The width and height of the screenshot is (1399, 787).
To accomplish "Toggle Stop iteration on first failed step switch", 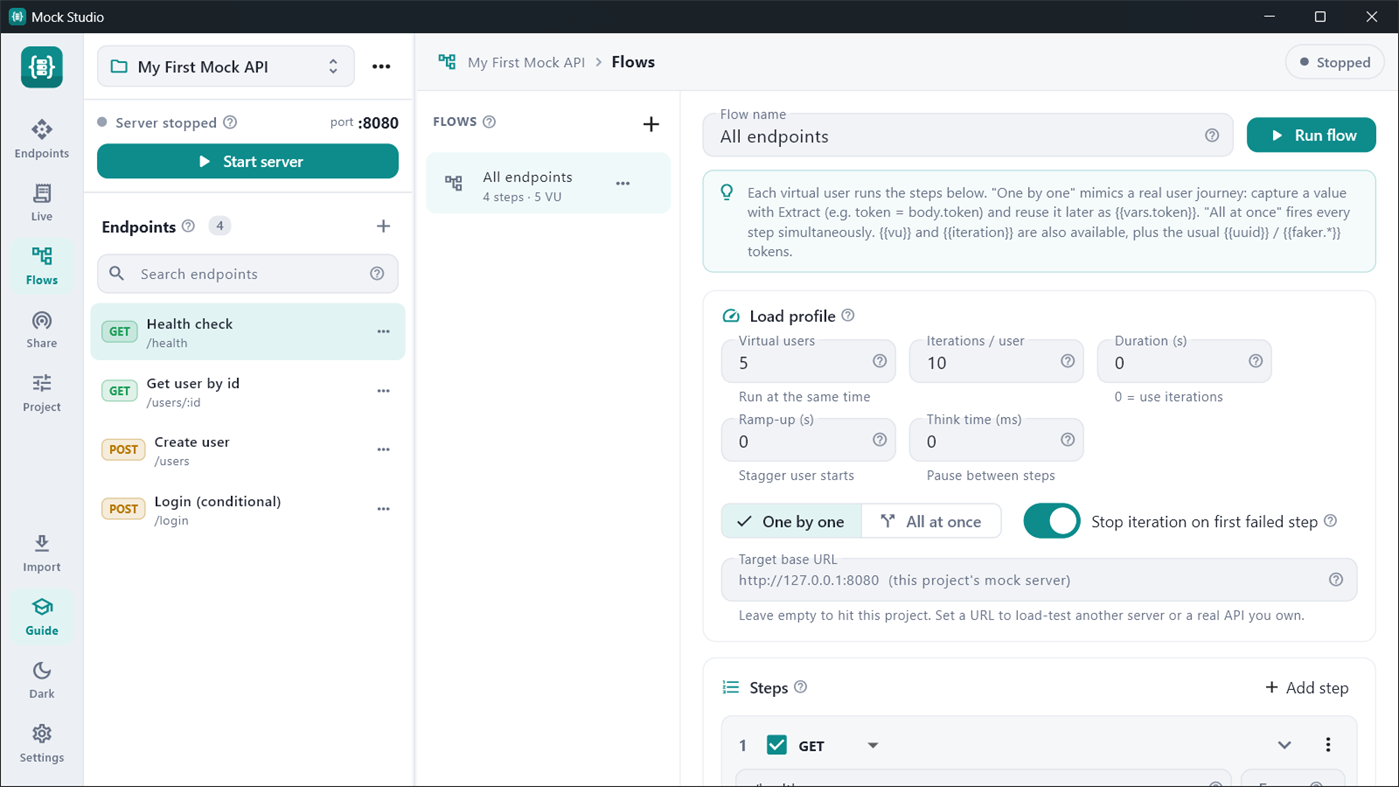I will pos(1052,521).
